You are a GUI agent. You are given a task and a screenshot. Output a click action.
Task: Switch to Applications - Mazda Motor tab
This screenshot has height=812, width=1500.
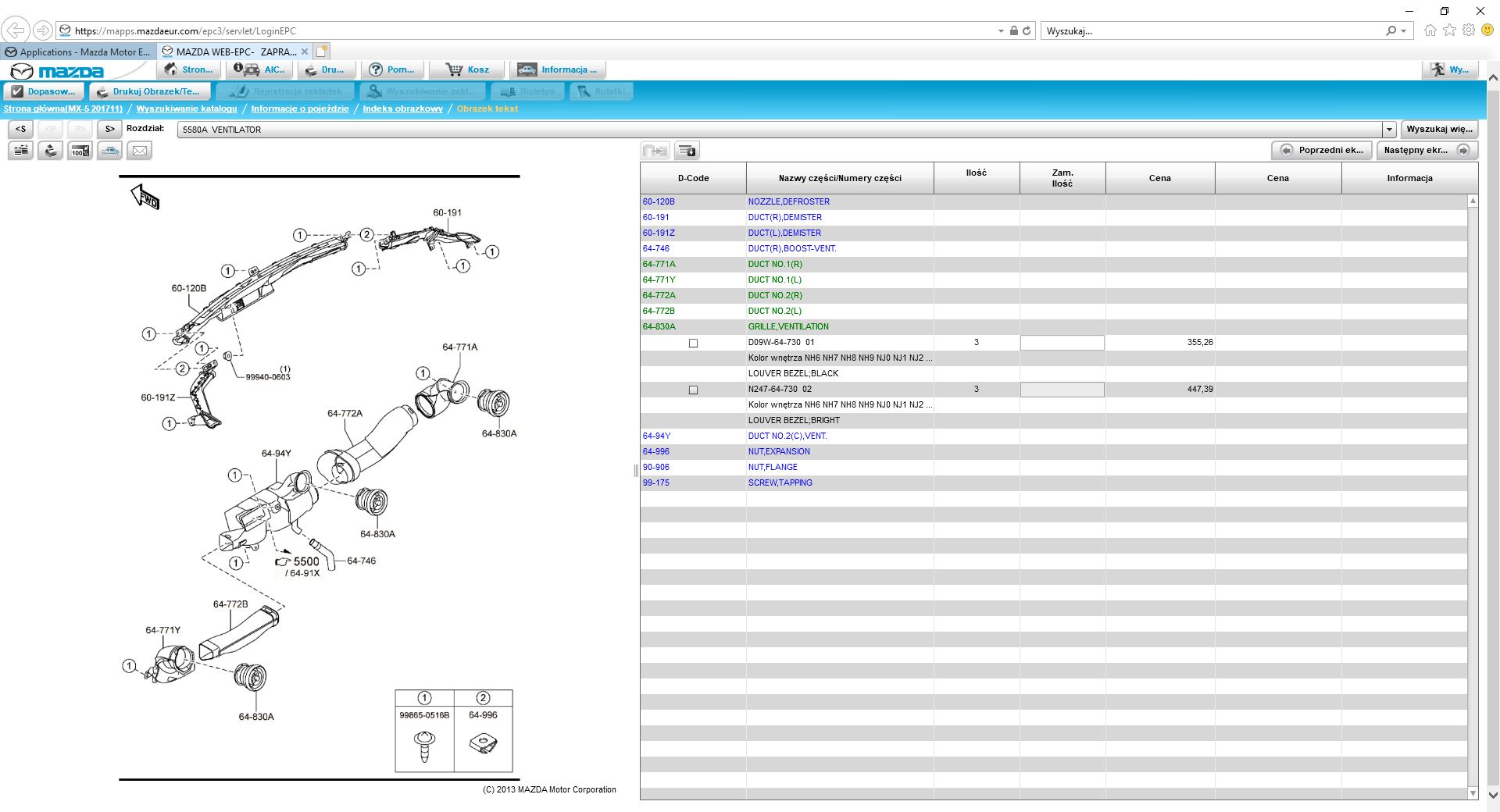[x=79, y=52]
